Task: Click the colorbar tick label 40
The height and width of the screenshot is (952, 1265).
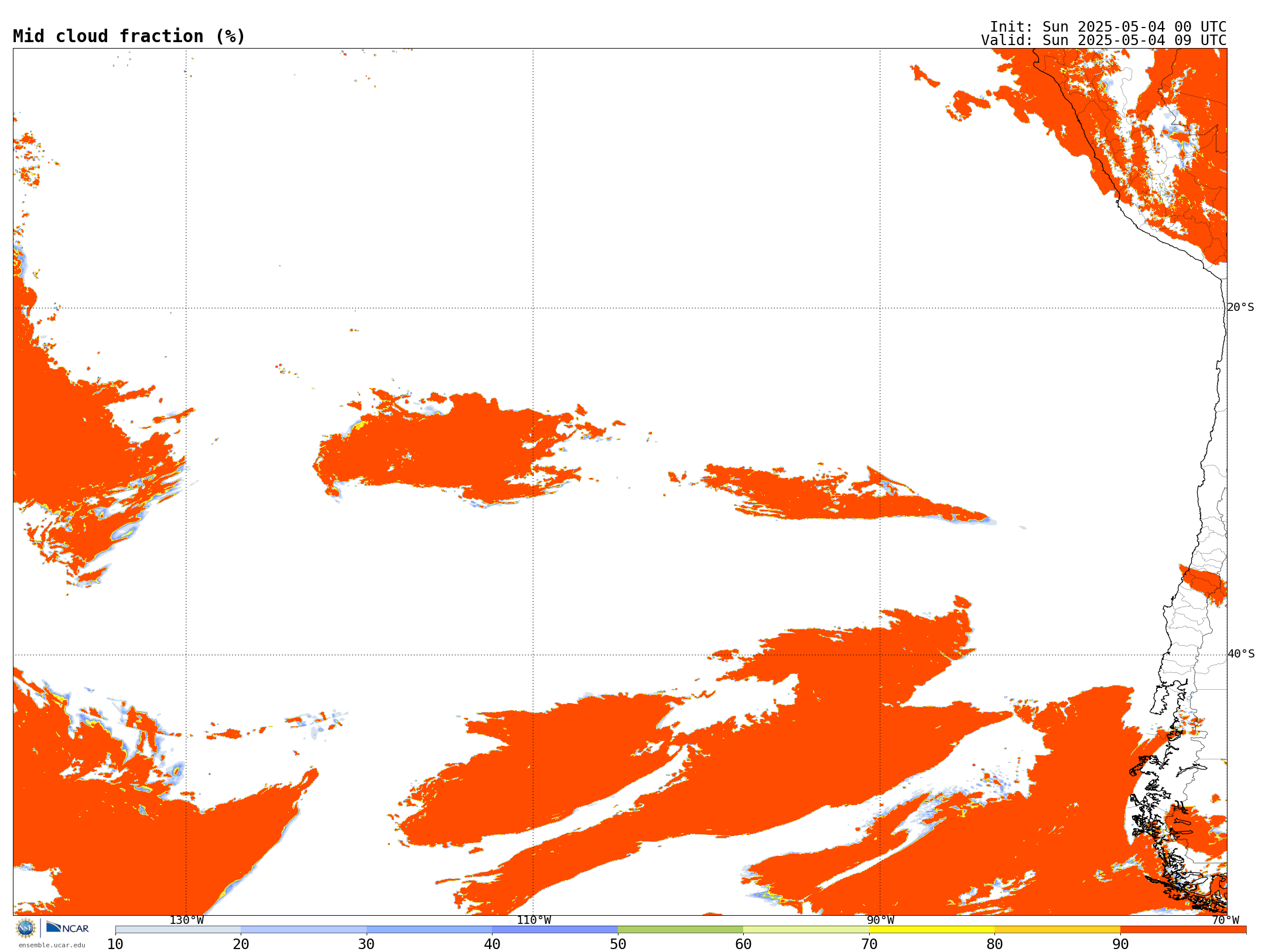Action: pos(492,944)
